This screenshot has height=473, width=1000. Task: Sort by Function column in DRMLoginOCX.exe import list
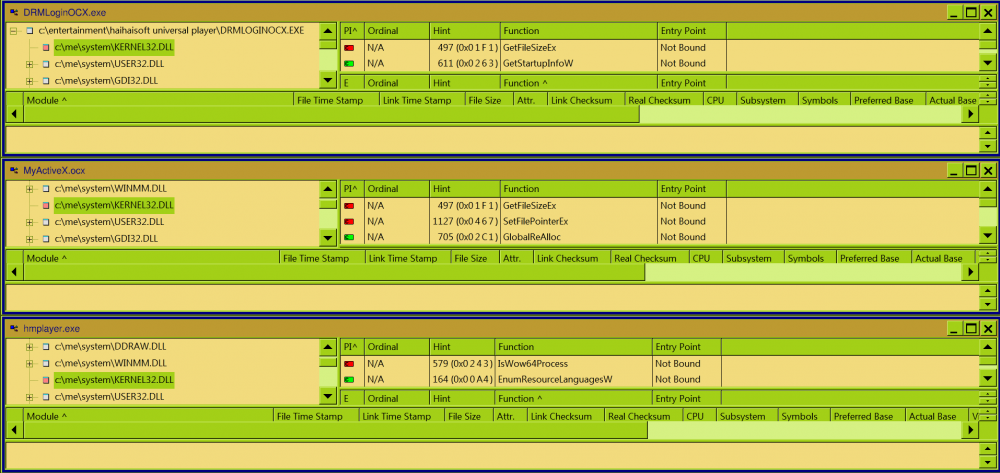coord(578,31)
